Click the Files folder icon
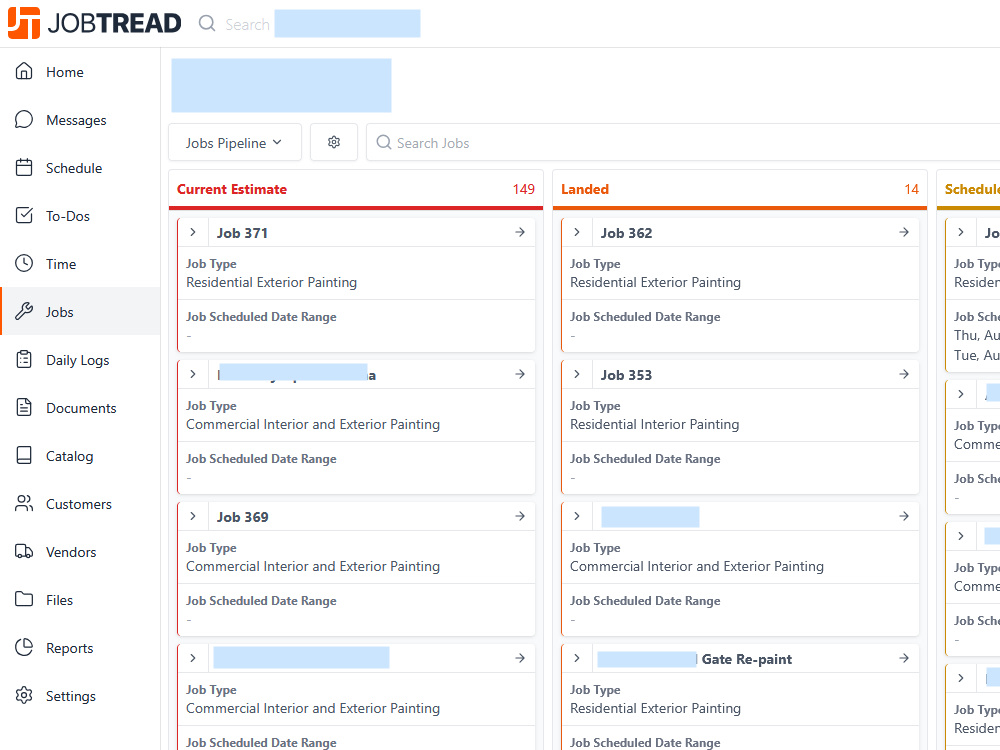This screenshot has width=1000, height=750. 24,599
